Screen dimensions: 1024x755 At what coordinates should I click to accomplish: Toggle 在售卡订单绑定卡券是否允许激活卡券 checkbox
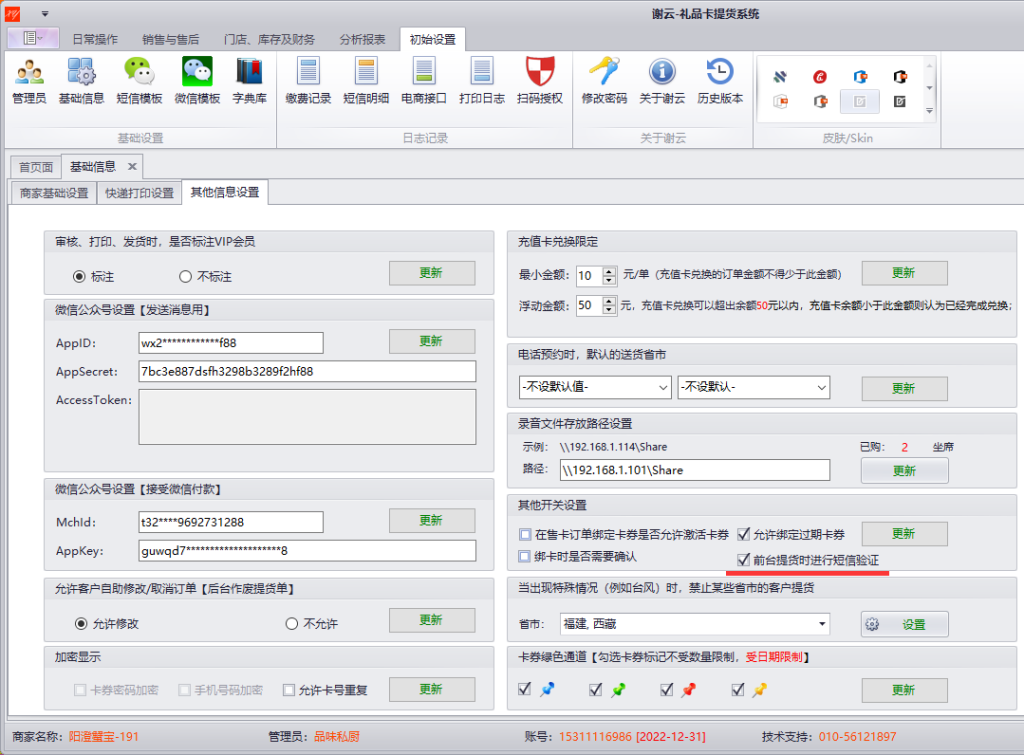[525, 534]
